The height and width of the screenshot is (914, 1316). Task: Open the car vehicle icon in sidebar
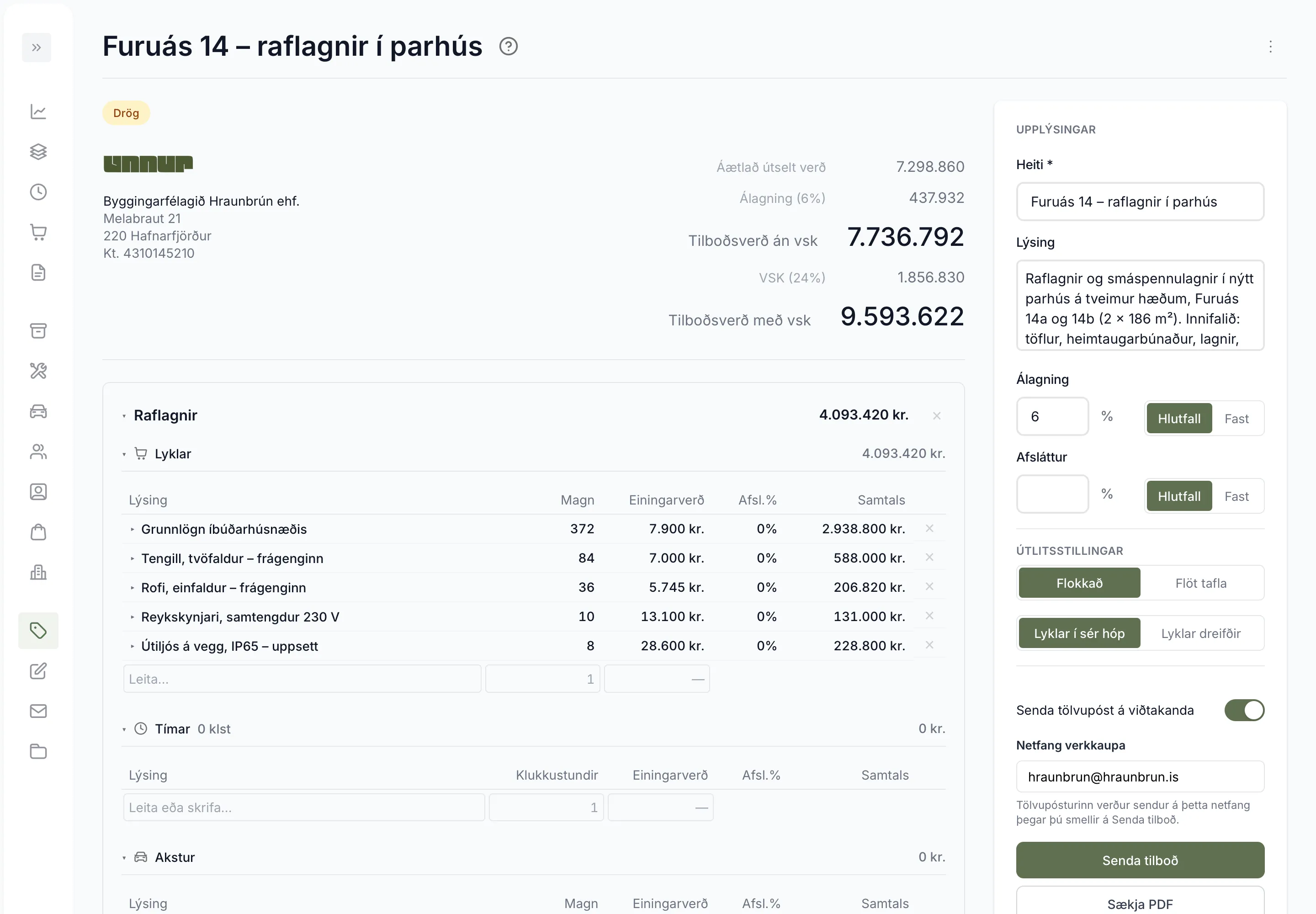click(38, 411)
